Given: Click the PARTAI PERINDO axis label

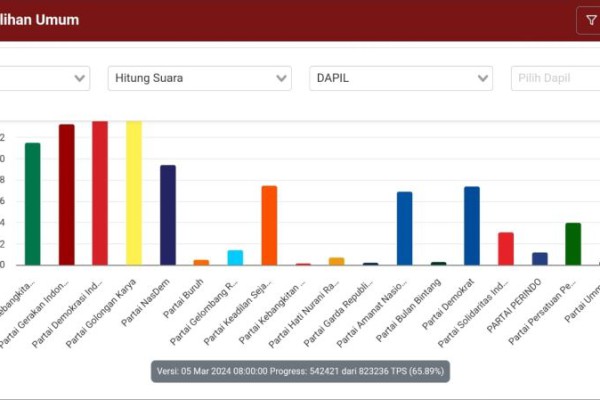Looking at the screenshot, I should (x=514, y=306).
